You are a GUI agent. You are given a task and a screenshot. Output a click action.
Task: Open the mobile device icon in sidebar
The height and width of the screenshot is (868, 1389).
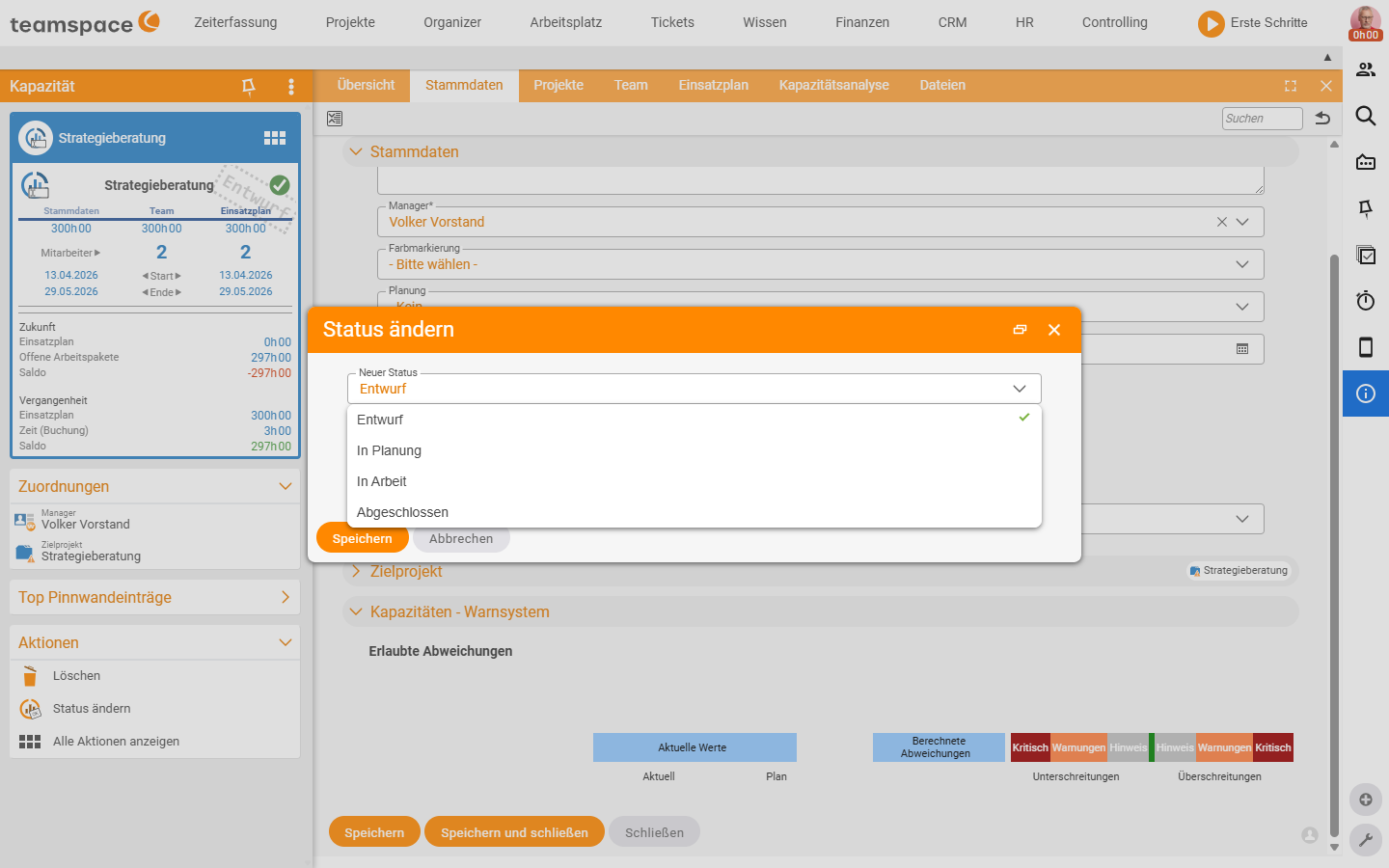point(1366,347)
